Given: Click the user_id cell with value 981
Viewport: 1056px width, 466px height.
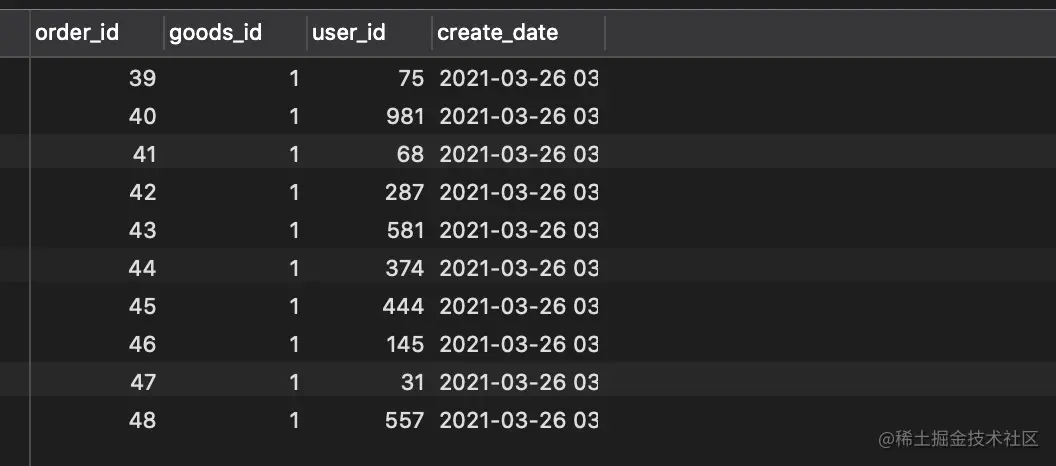Looking at the screenshot, I should [x=404, y=117].
